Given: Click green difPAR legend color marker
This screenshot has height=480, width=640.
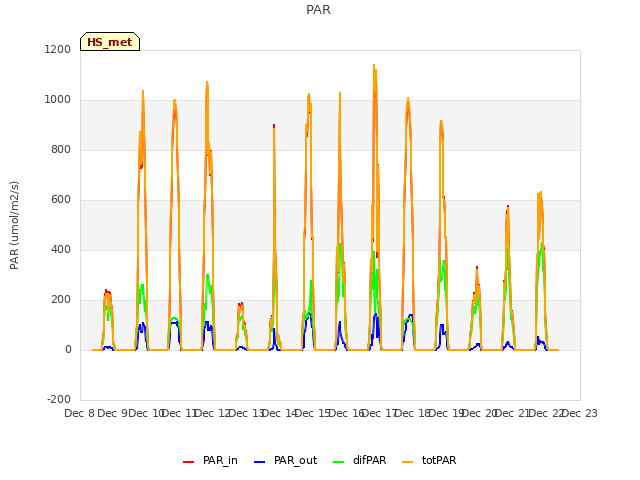Looking at the screenshot, I should tap(338, 462).
